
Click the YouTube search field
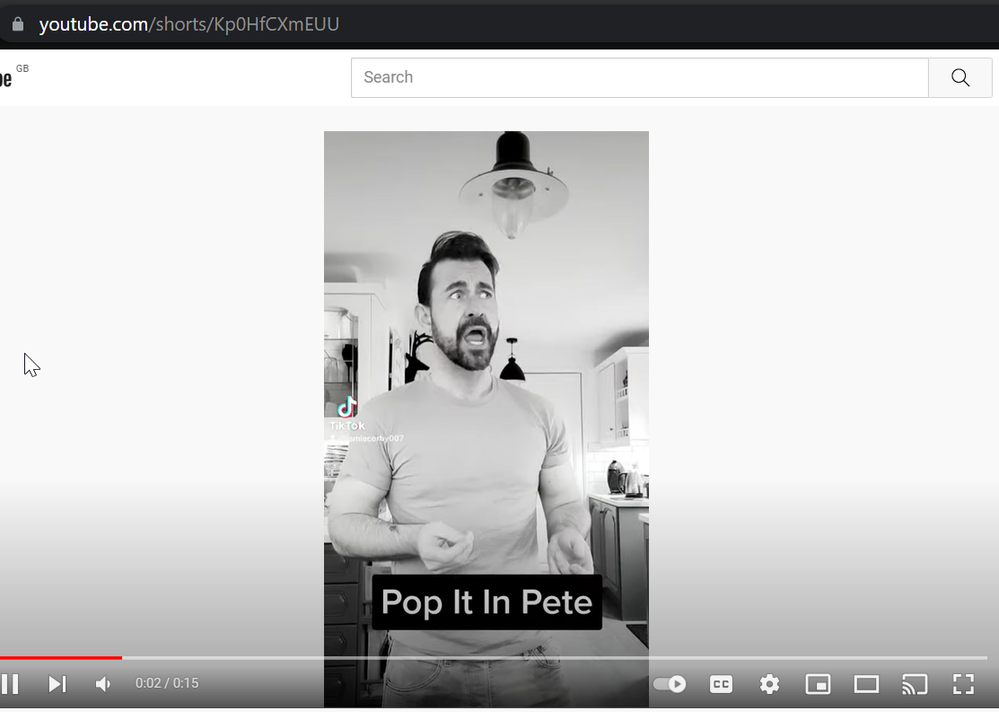pyautogui.click(x=640, y=78)
